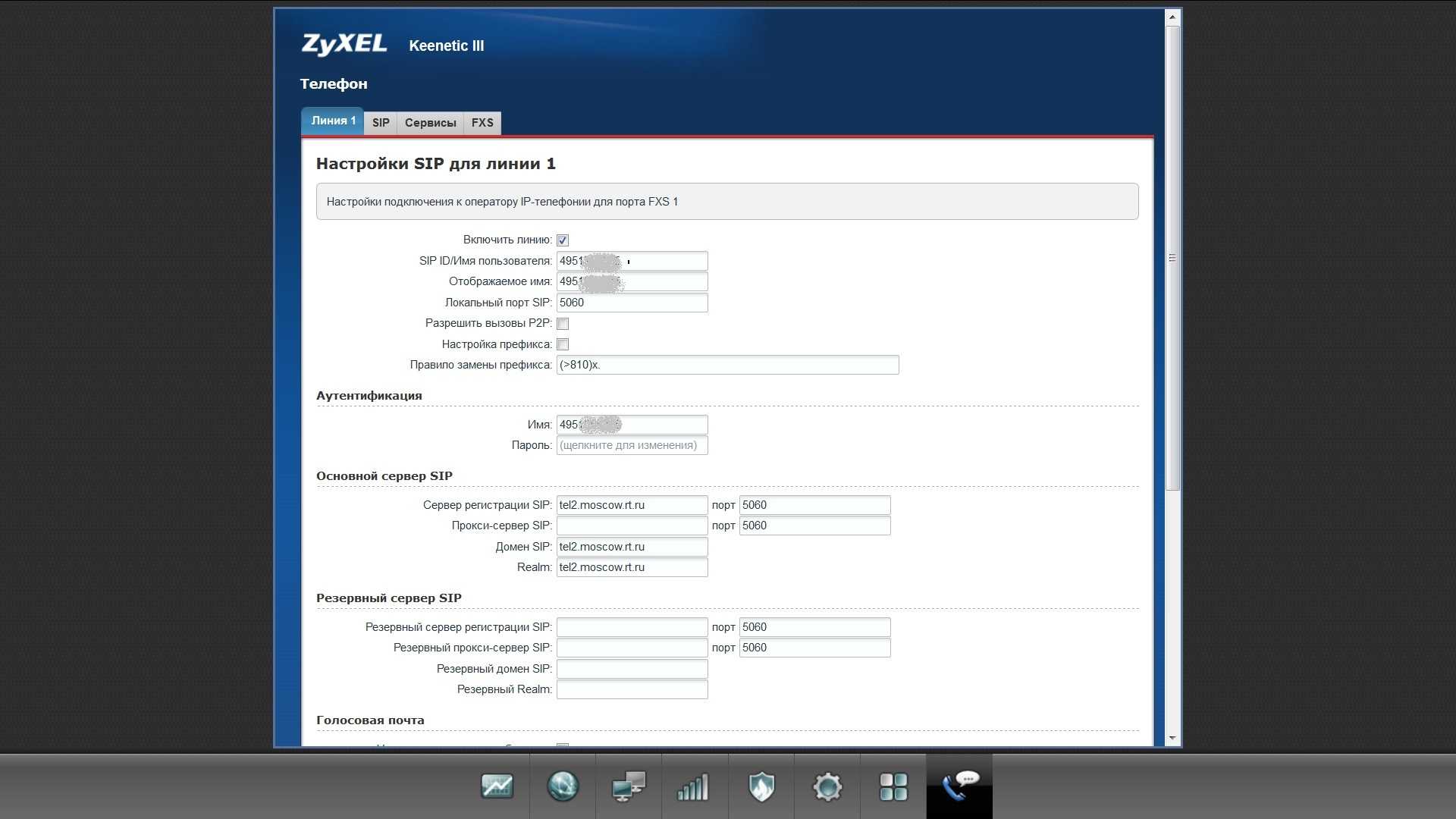1456x819 pixels.
Task: Toggle the 'Включить линию' checkbox
Action: tap(563, 240)
